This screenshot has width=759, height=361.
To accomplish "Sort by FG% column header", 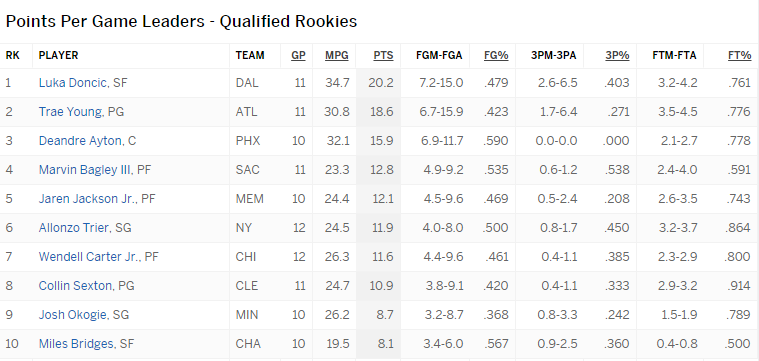I will [496, 56].
